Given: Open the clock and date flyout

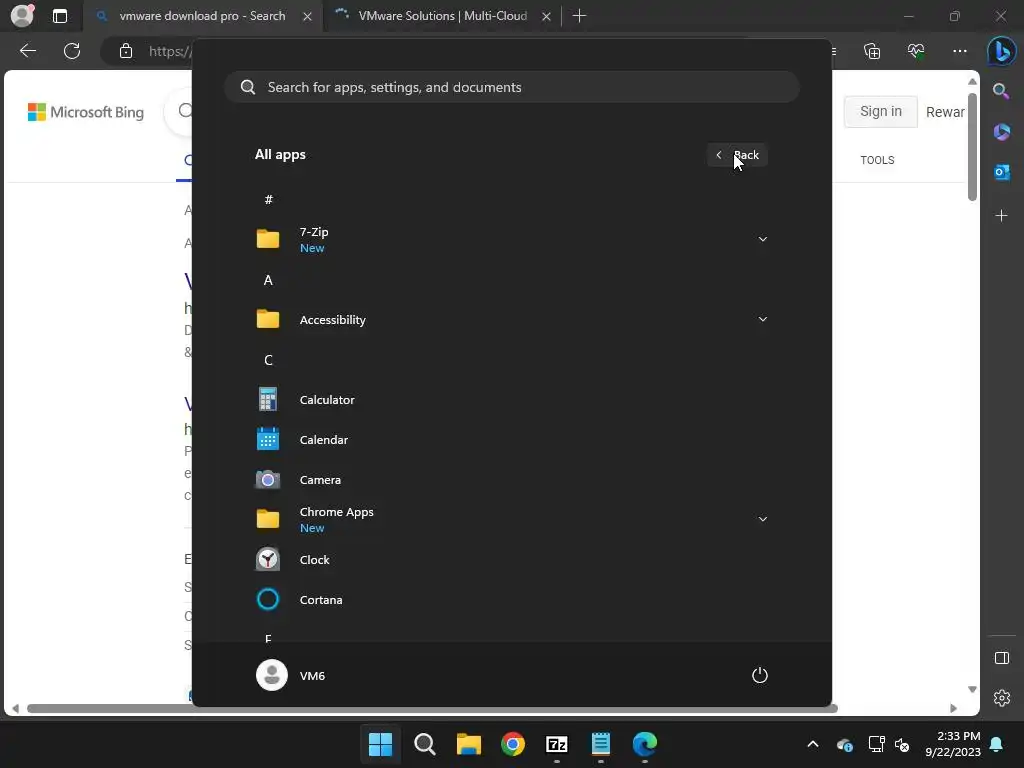Looking at the screenshot, I should pos(953,744).
